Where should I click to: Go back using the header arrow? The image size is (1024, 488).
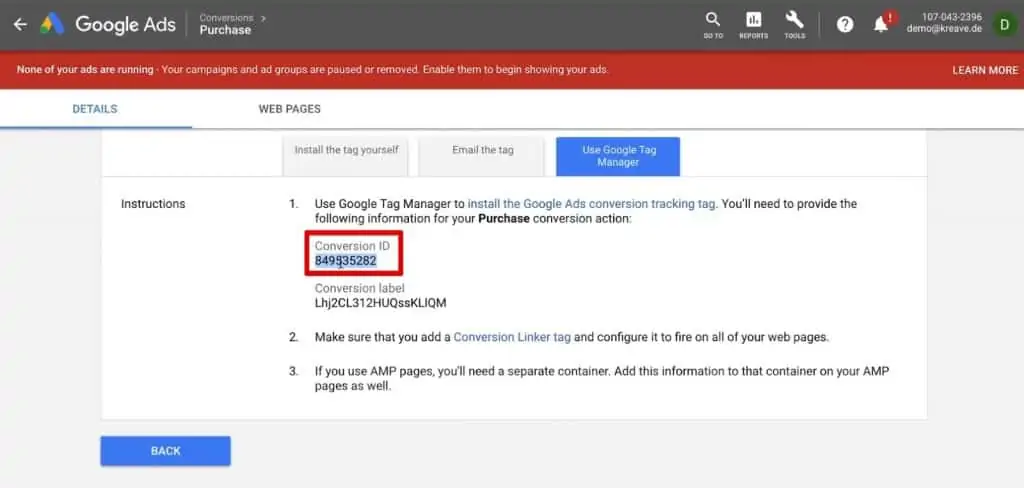20,25
